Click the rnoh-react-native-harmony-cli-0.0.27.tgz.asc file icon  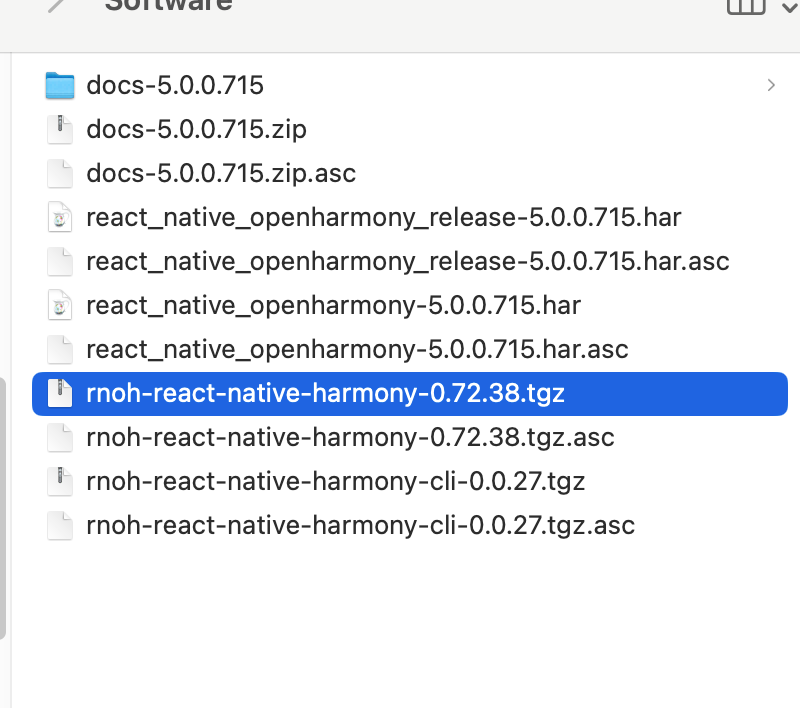pyautogui.click(x=60, y=525)
